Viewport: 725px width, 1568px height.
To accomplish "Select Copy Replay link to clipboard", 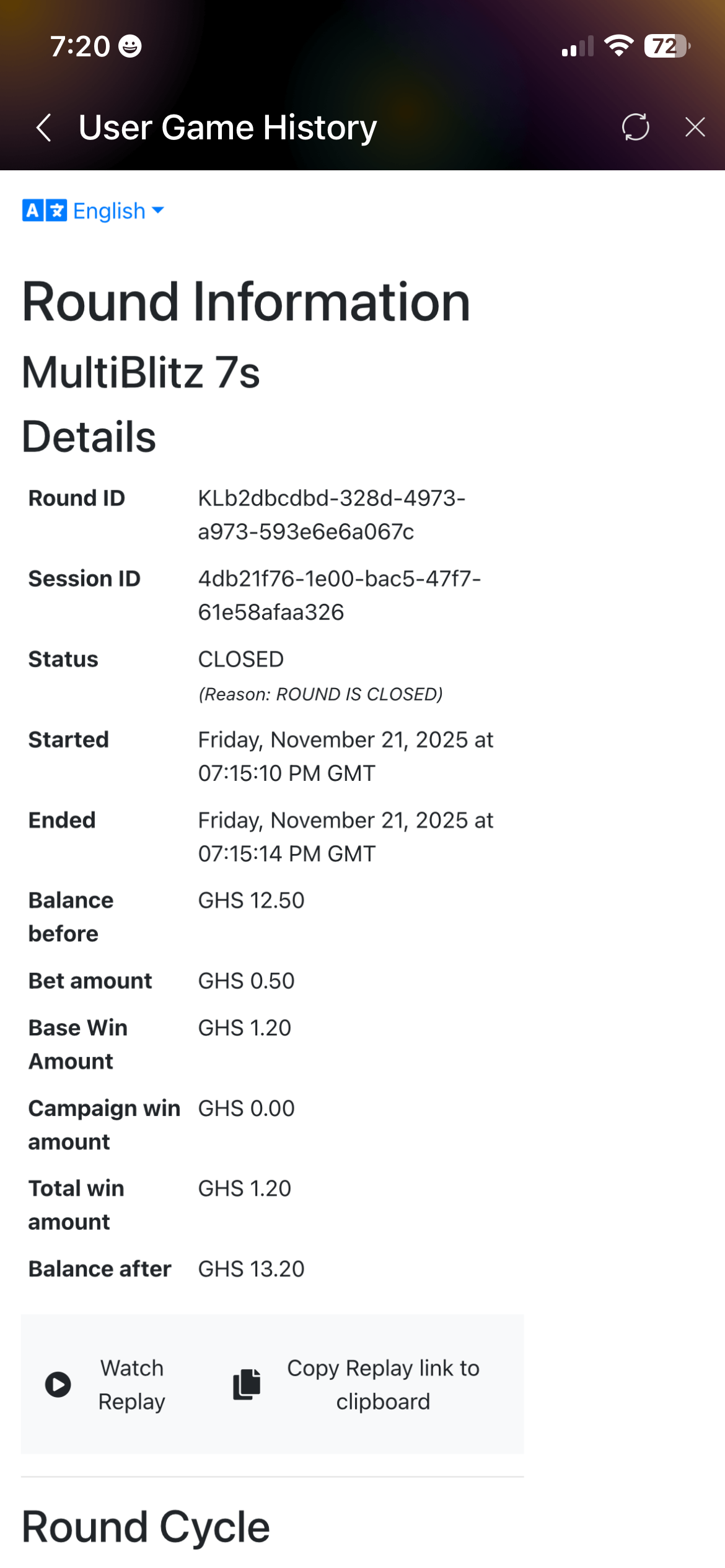I will (382, 1384).
